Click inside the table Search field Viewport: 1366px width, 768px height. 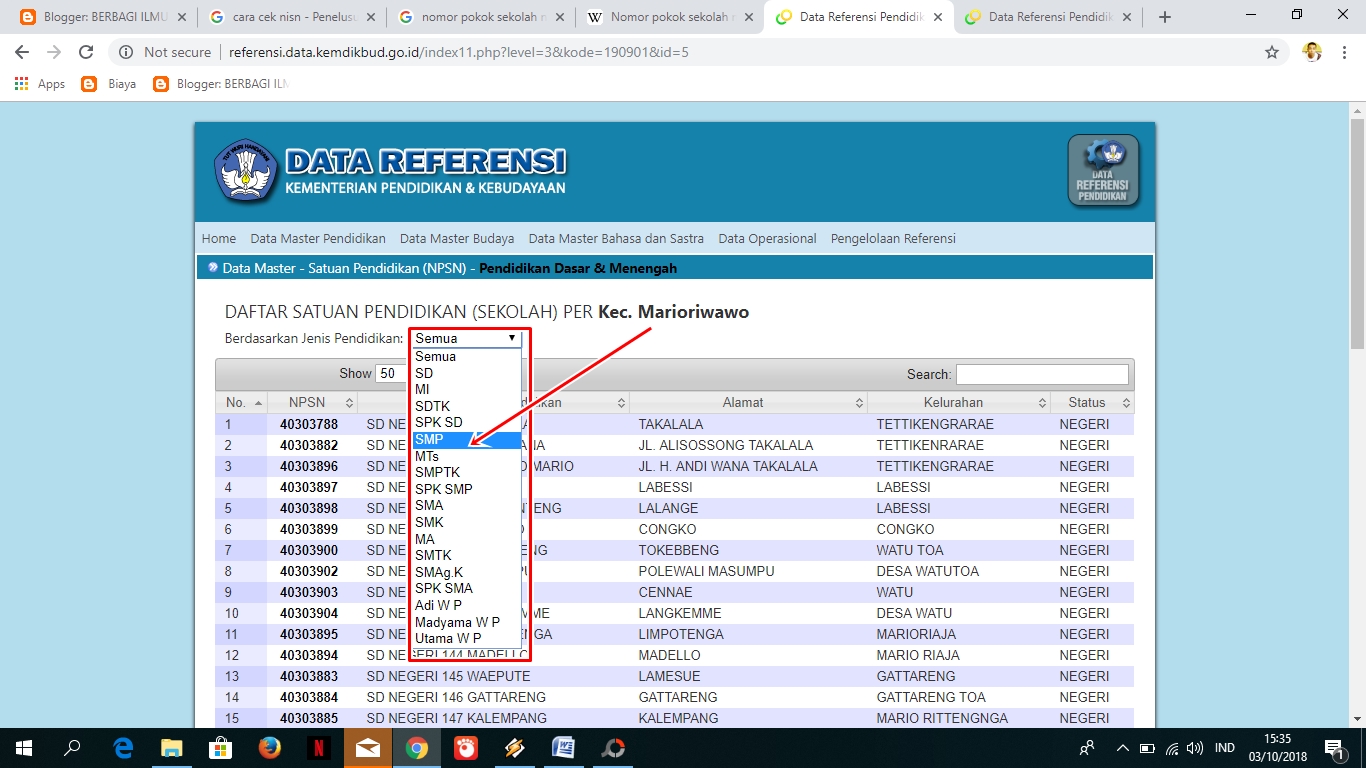point(1042,373)
